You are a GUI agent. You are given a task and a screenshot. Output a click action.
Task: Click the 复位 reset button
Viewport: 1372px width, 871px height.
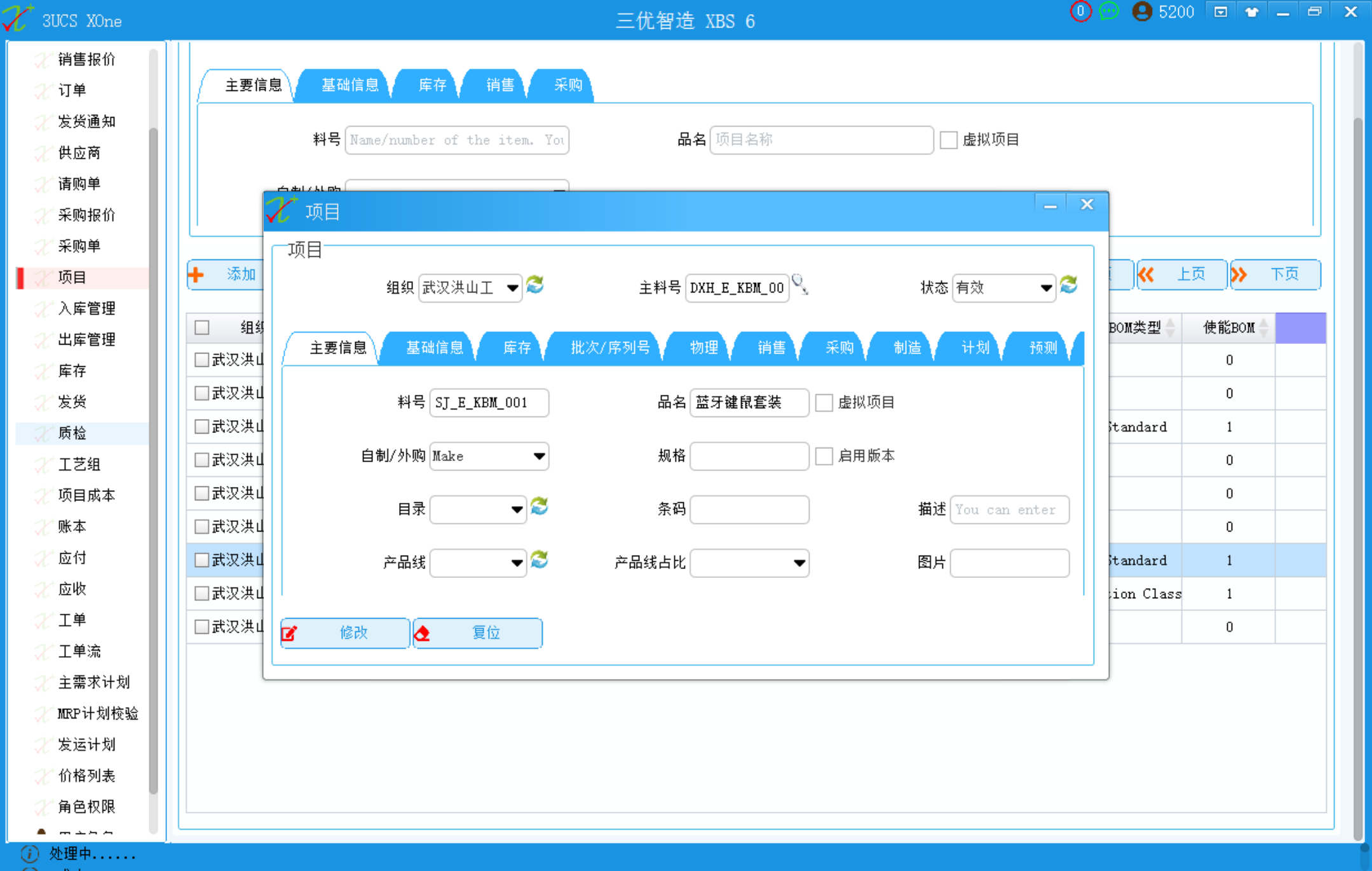pyautogui.click(x=478, y=633)
